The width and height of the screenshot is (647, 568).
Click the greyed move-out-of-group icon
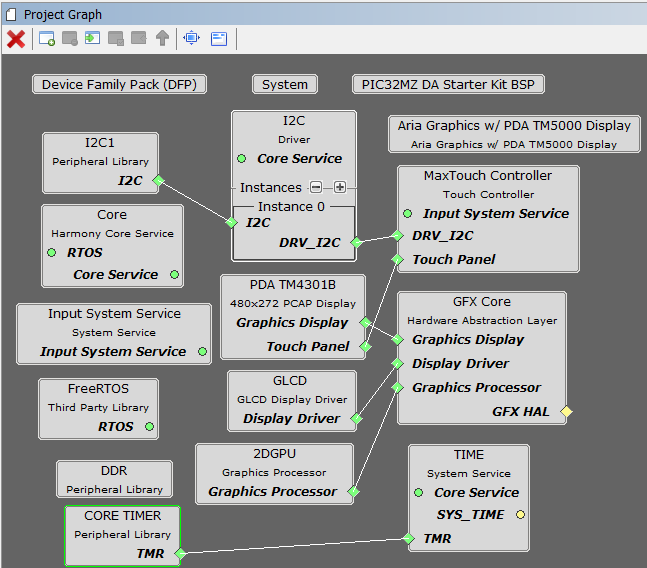pos(139,38)
